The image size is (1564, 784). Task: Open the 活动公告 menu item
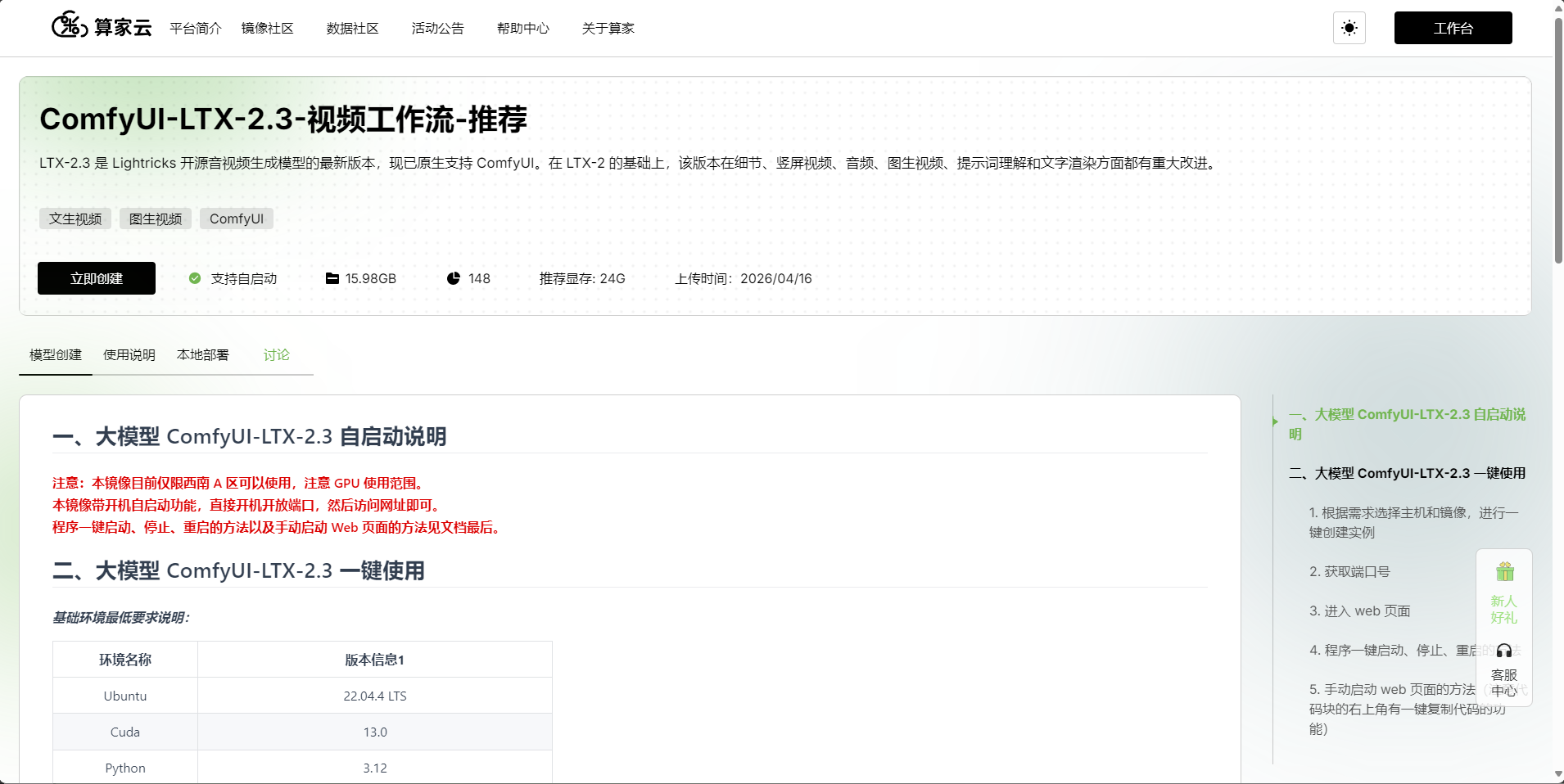point(438,29)
